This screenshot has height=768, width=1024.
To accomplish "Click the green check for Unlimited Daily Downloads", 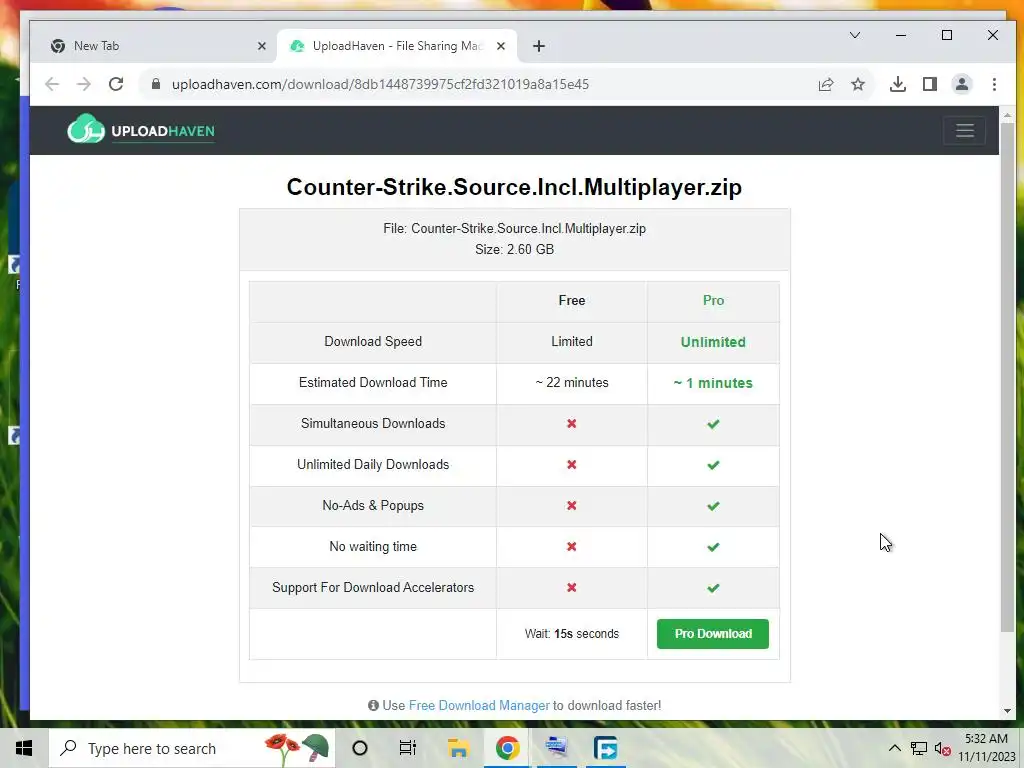I will click(713, 465).
